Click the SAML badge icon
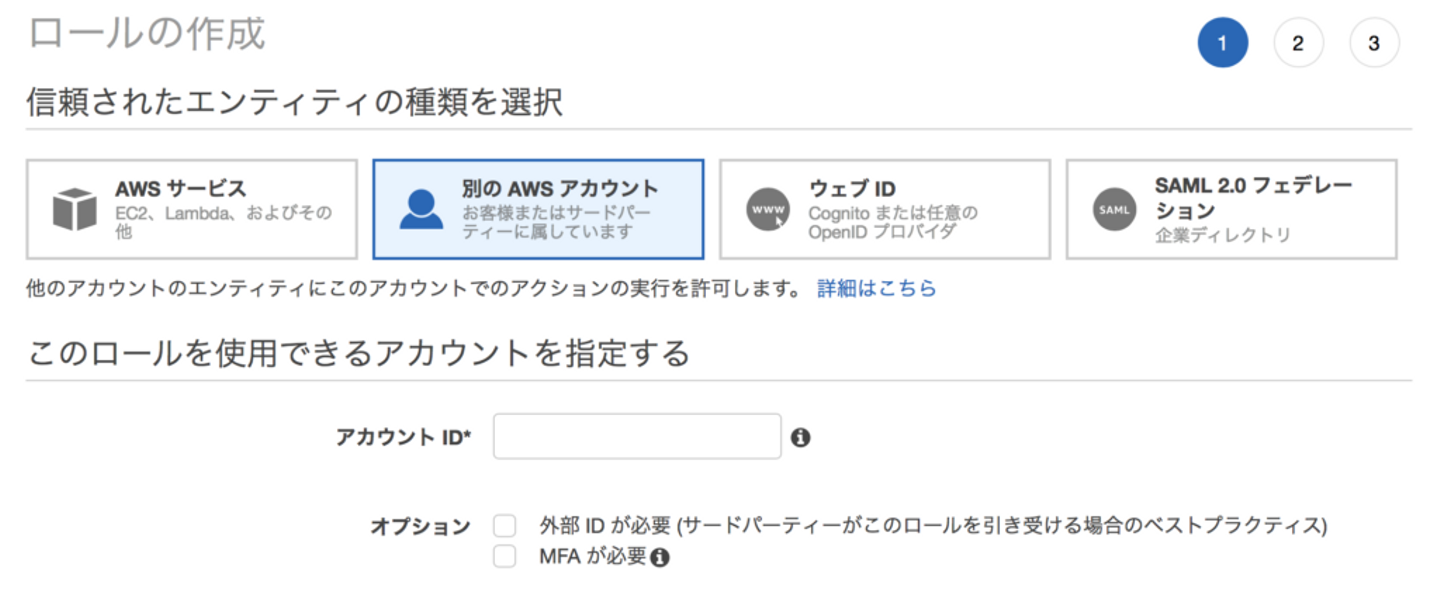This screenshot has height=591, width=1440. click(1114, 210)
